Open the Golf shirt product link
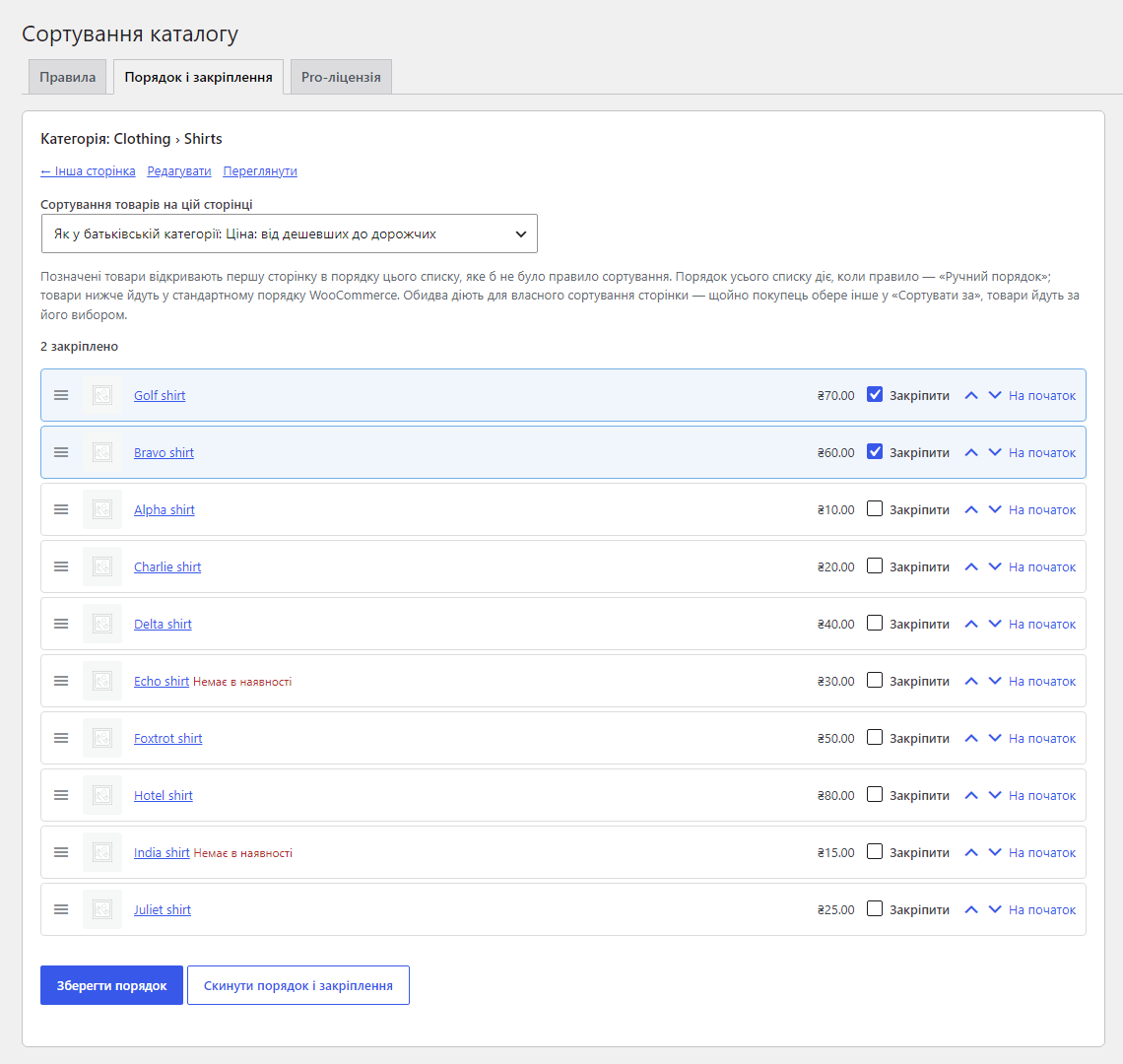Viewport: 1123px width, 1064px height. [x=160, y=395]
